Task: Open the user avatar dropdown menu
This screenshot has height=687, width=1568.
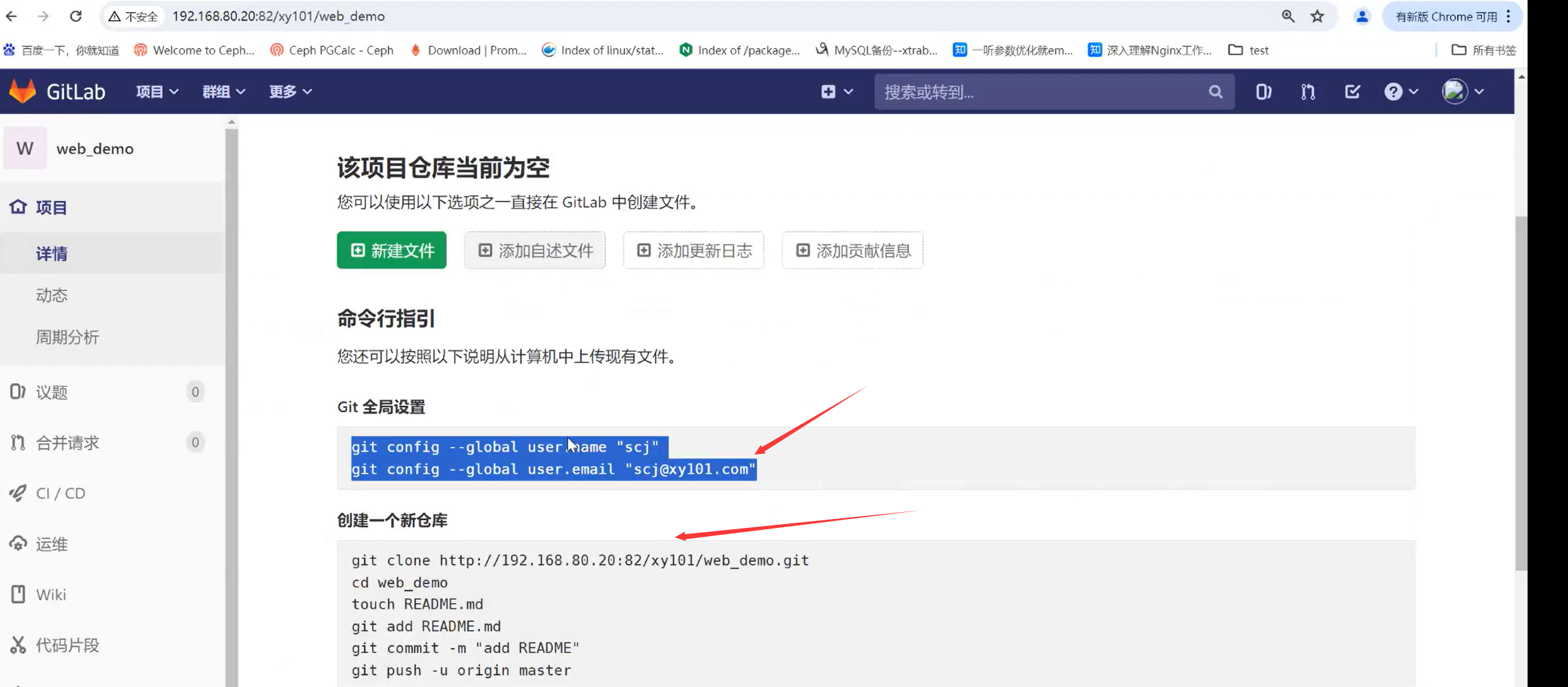Action: [x=1462, y=92]
